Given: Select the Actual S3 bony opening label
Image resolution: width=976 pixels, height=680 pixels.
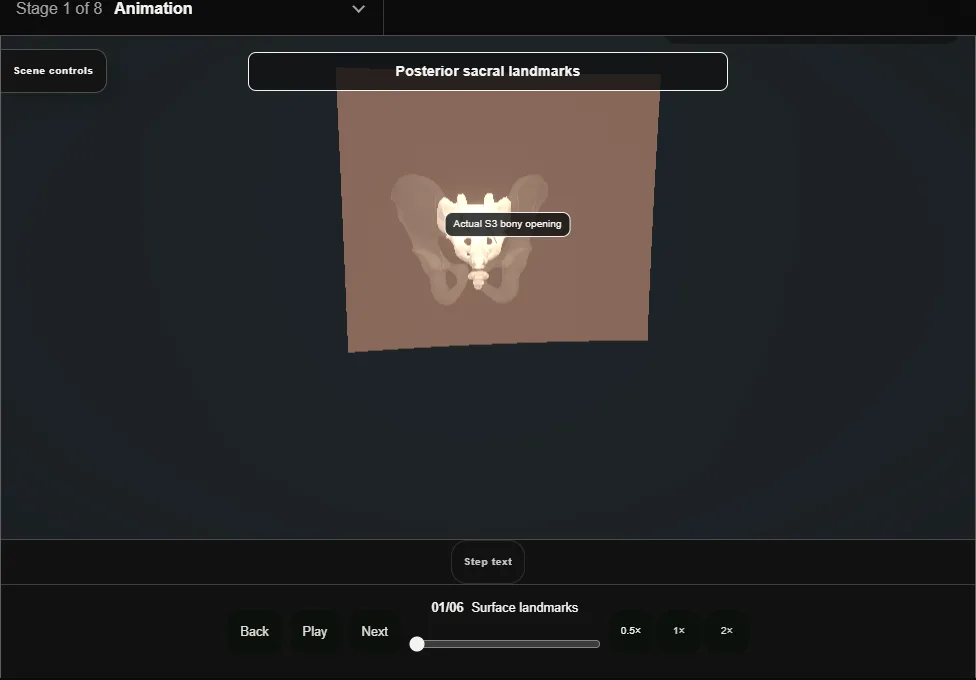Looking at the screenshot, I should [507, 224].
